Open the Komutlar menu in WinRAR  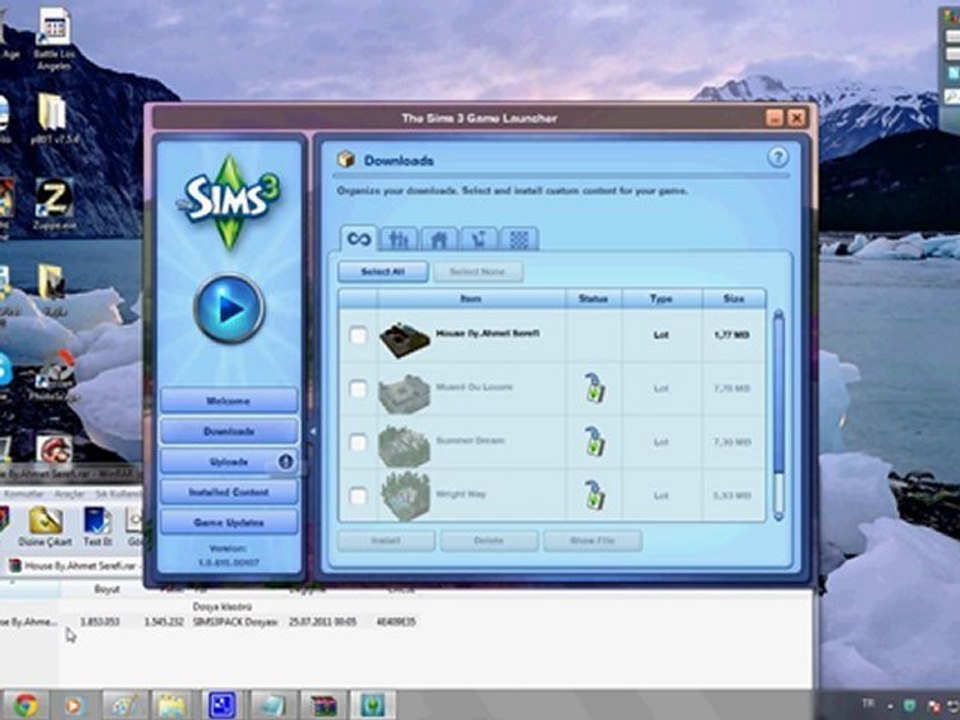tap(23, 493)
